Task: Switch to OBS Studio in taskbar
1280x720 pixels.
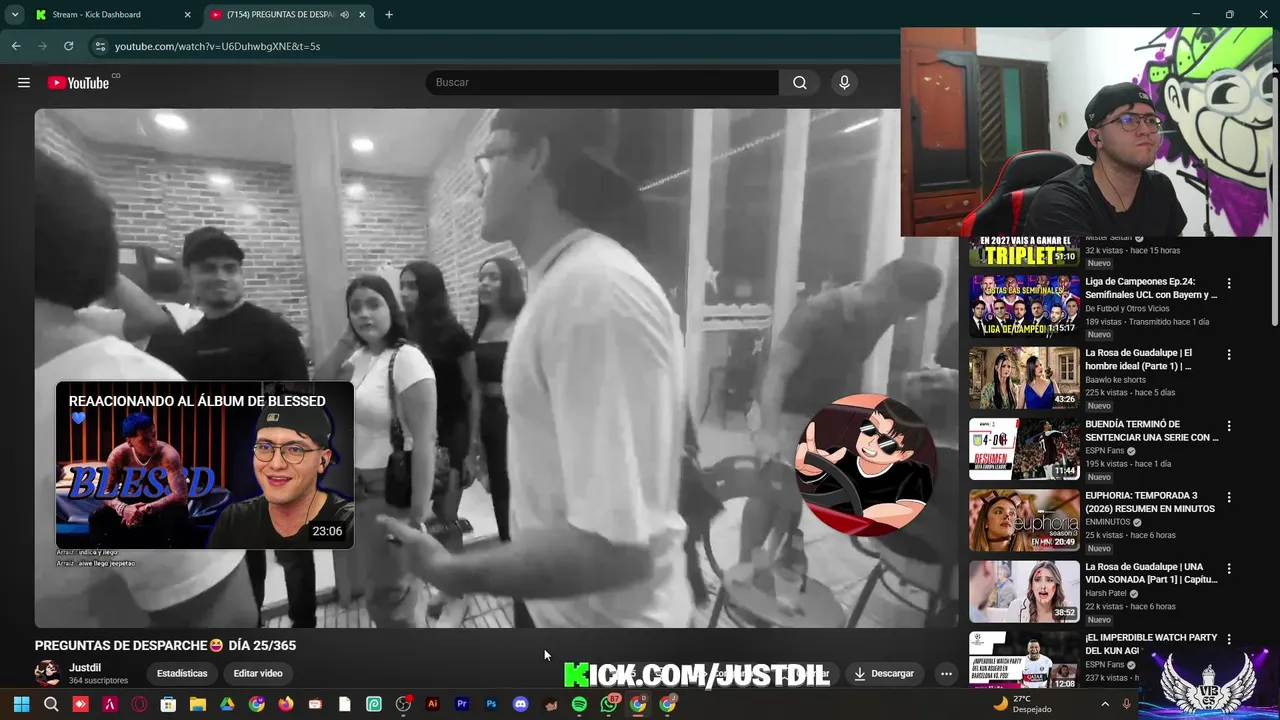Action: (x=403, y=704)
